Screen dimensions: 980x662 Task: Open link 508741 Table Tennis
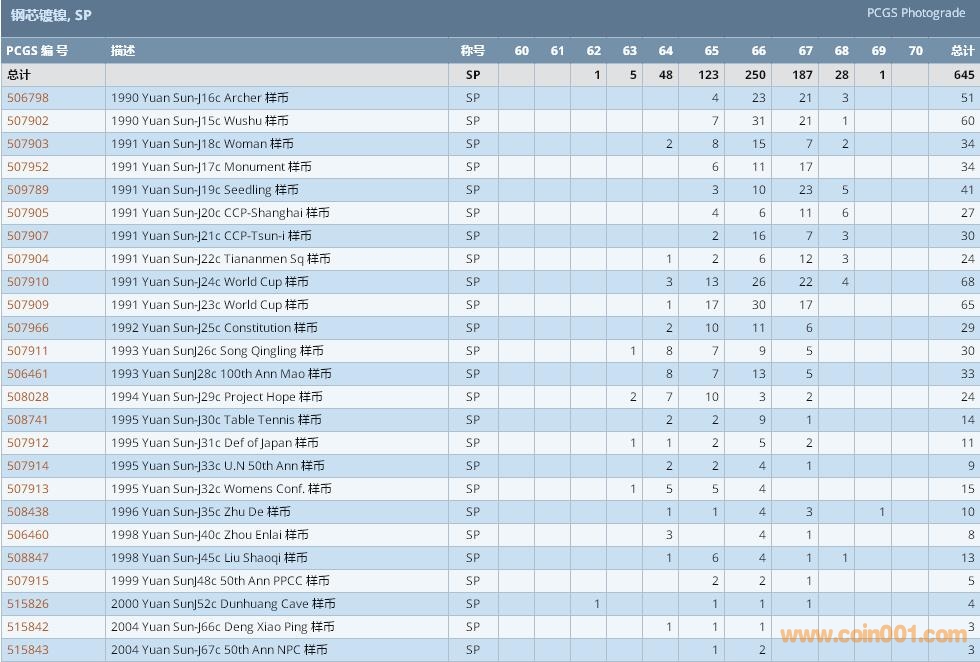pyautogui.click(x=28, y=420)
